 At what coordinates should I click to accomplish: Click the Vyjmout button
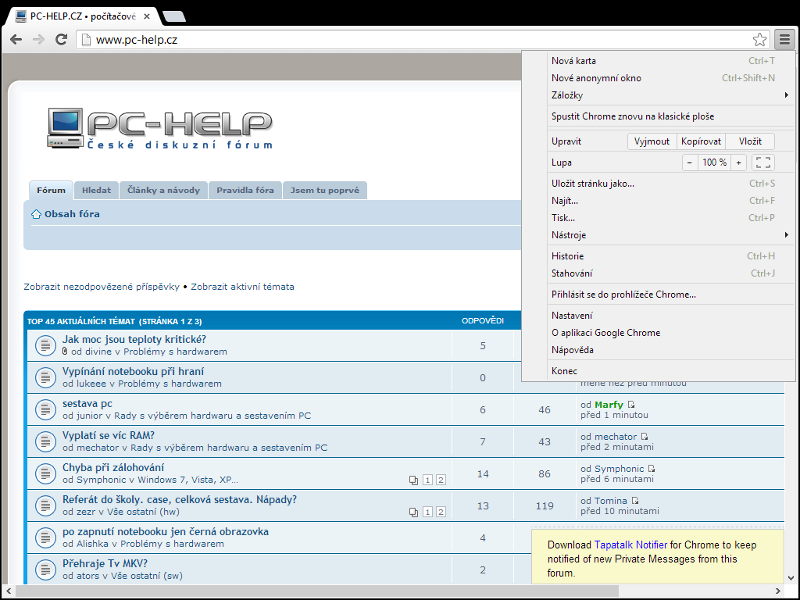point(652,141)
